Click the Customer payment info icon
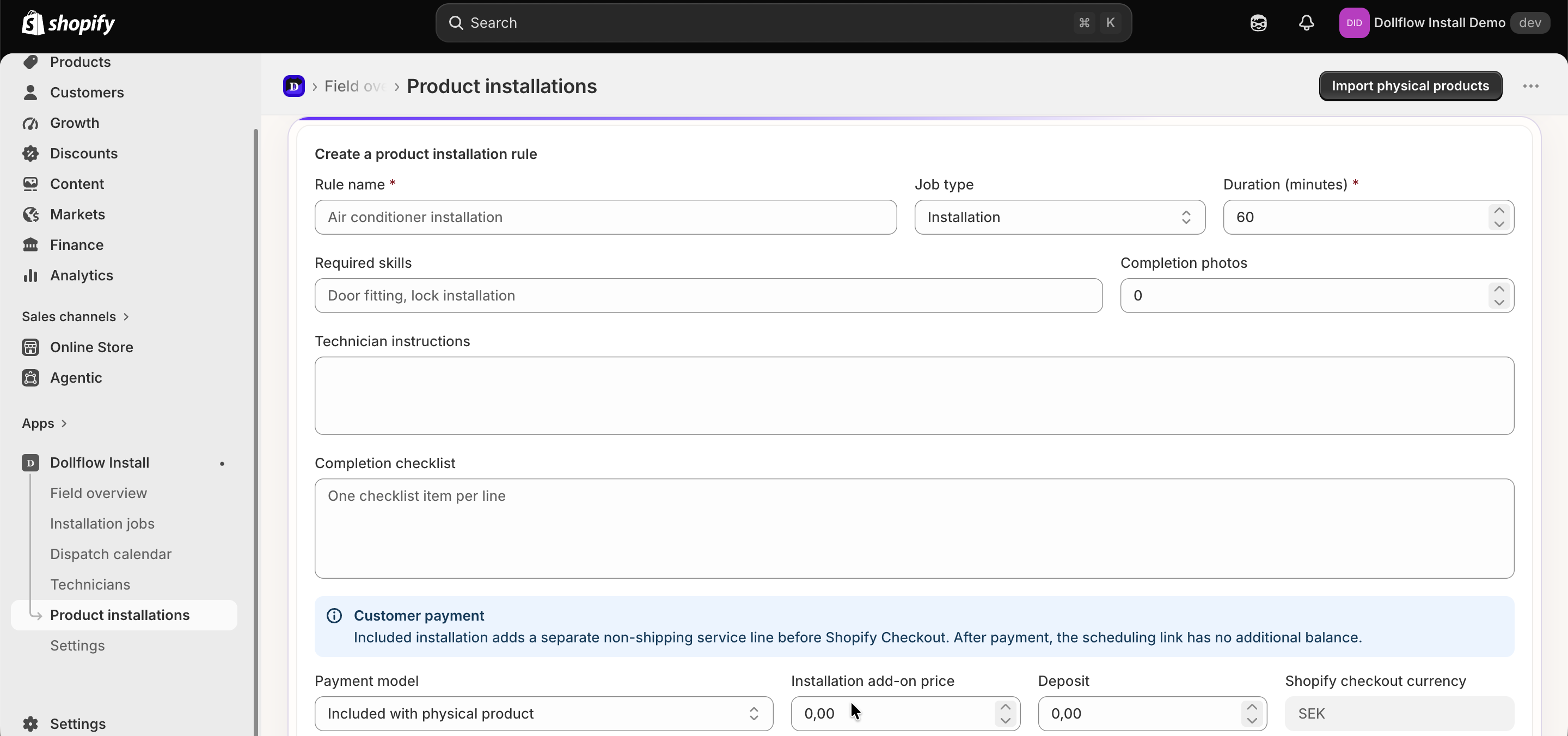 334,616
